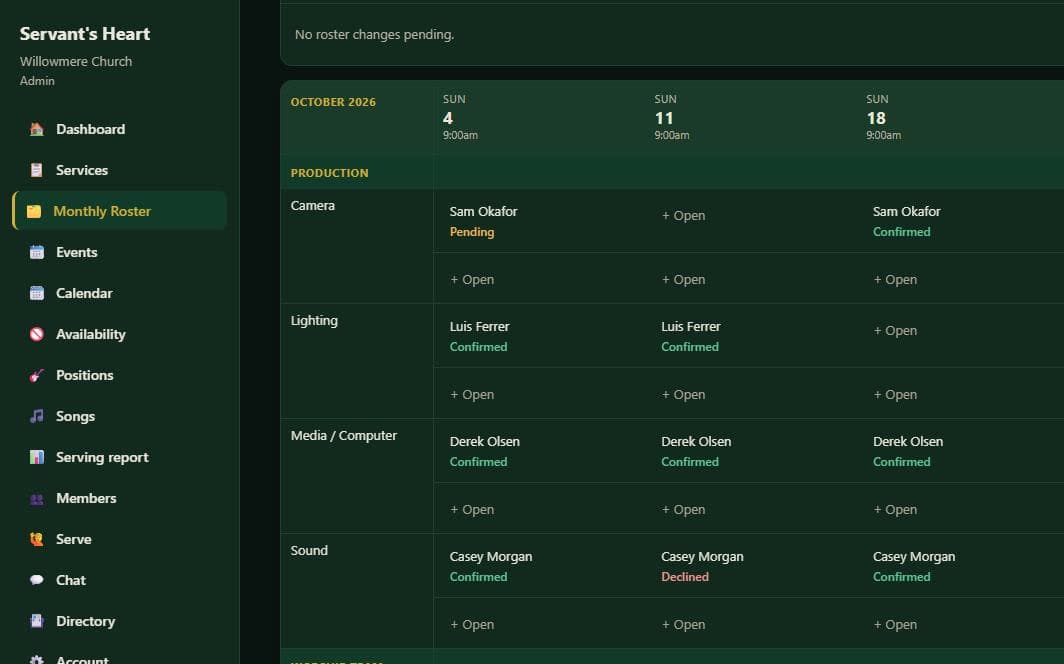Click the Serve raised-hand icon

tap(37, 539)
